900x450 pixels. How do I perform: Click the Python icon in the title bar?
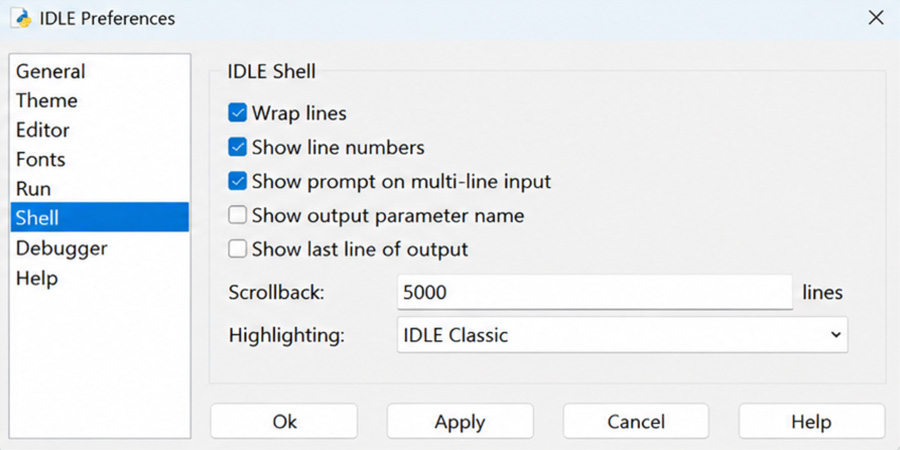click(x=23, y=18)
